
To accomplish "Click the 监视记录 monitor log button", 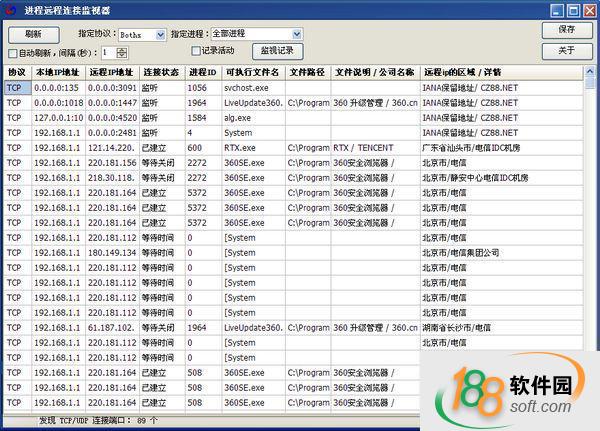I will pos(277,51).
